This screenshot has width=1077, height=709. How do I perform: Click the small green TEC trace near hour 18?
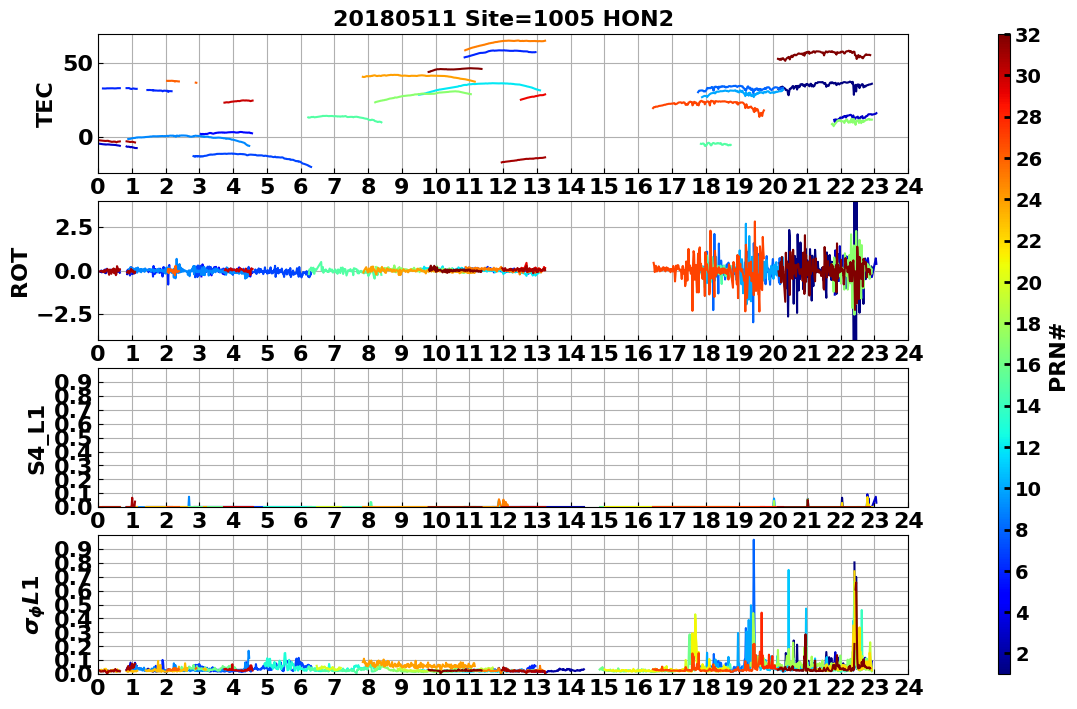click(x=715, y=144)
